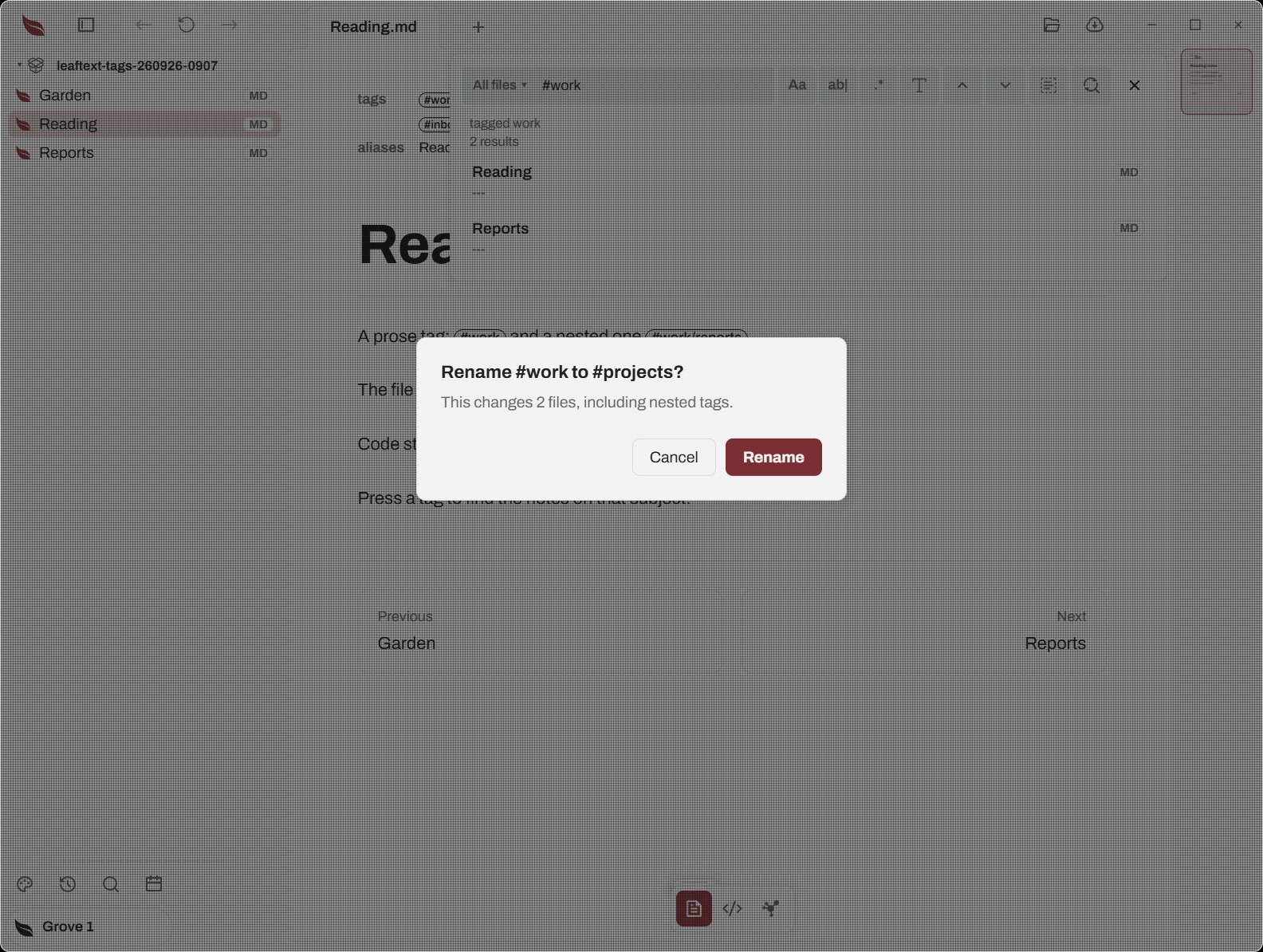1263x952 pixels.
Task: Open the Reading search result
Action: click(804, 181)
